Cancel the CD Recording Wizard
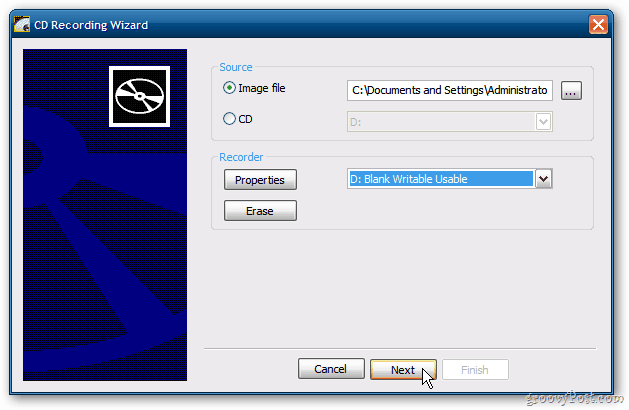 (x=331, y=369)
